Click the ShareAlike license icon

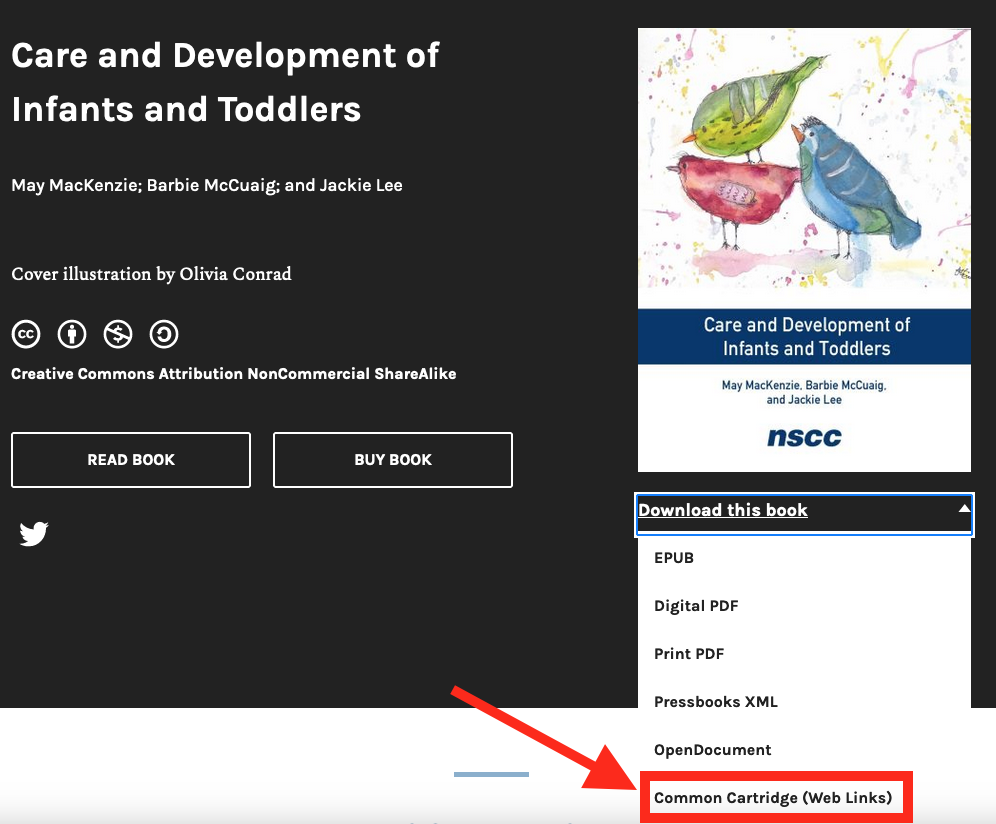164,334
